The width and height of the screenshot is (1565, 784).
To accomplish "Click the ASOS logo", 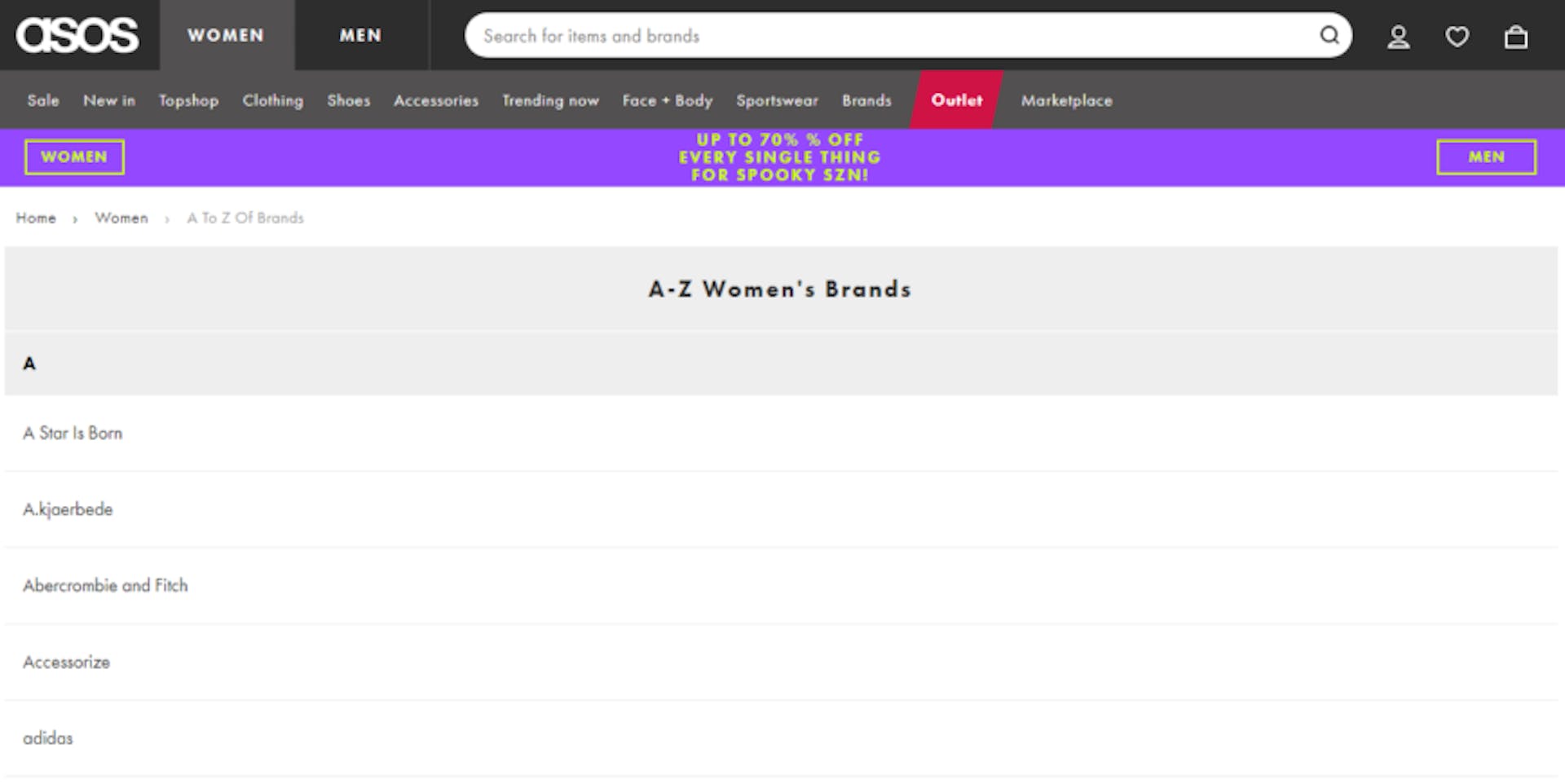I will tap(77, 35).
